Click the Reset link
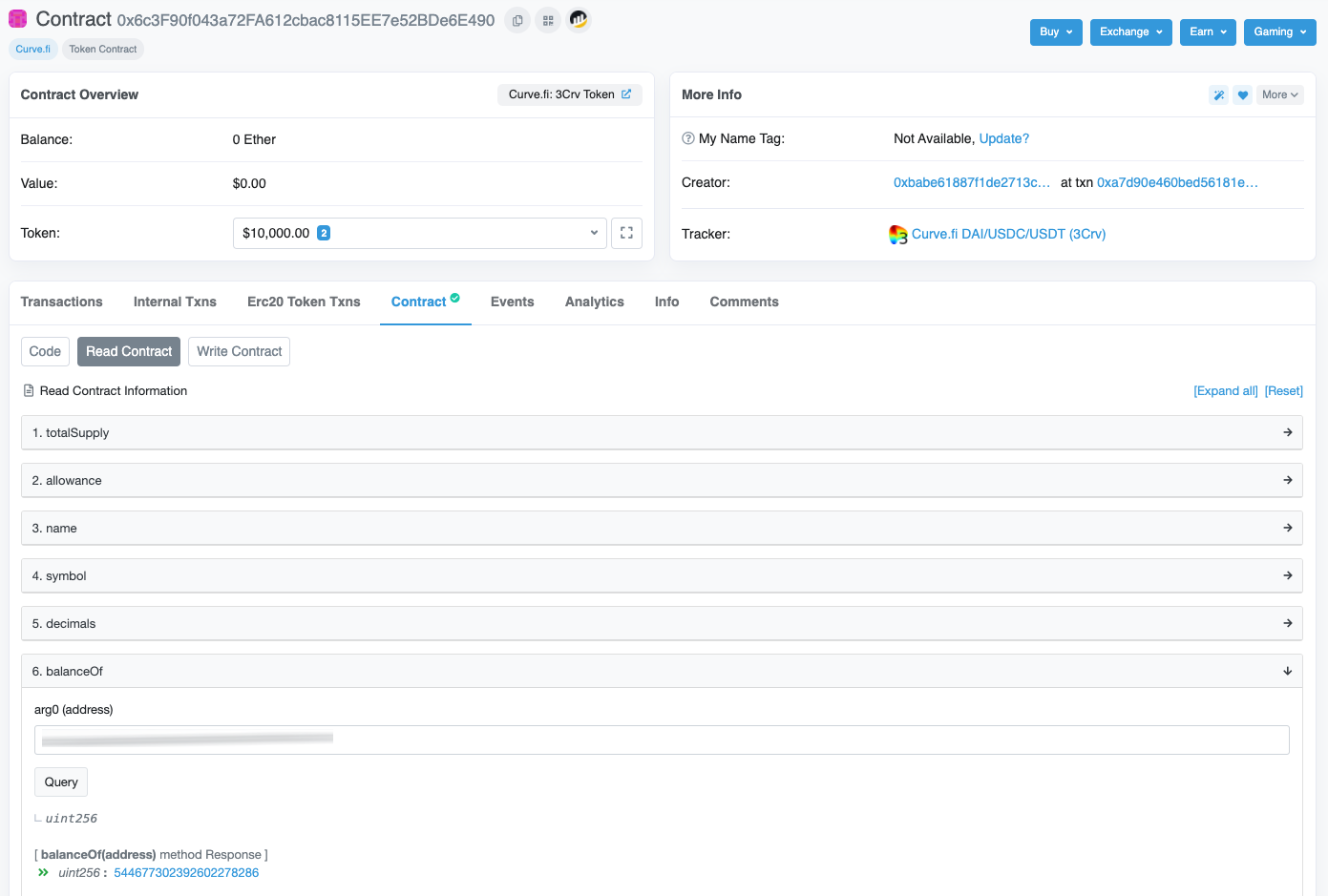This screenshot has width=1328, height=896. coord(1284,390)
